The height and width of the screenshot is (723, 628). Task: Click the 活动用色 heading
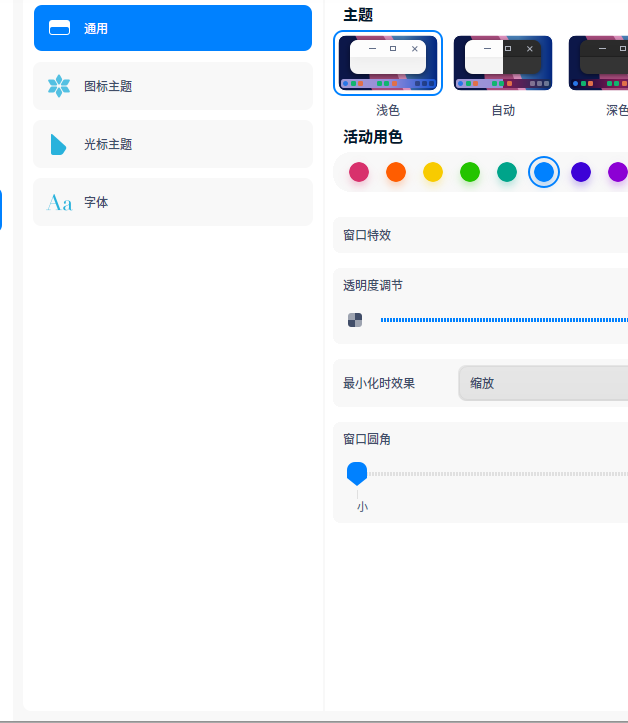pos(373,137)
